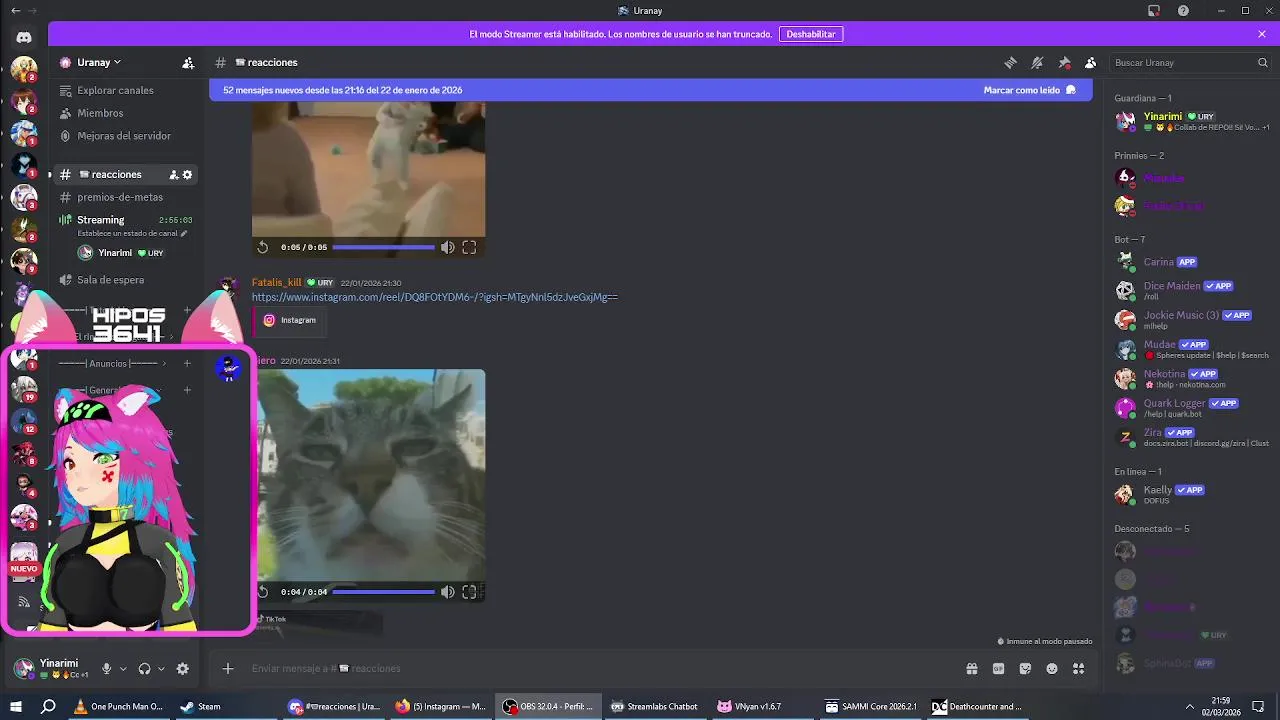Mute the microphone in user panel
The width and height of the screenshot is (1280, 720).
coord(106,669)
